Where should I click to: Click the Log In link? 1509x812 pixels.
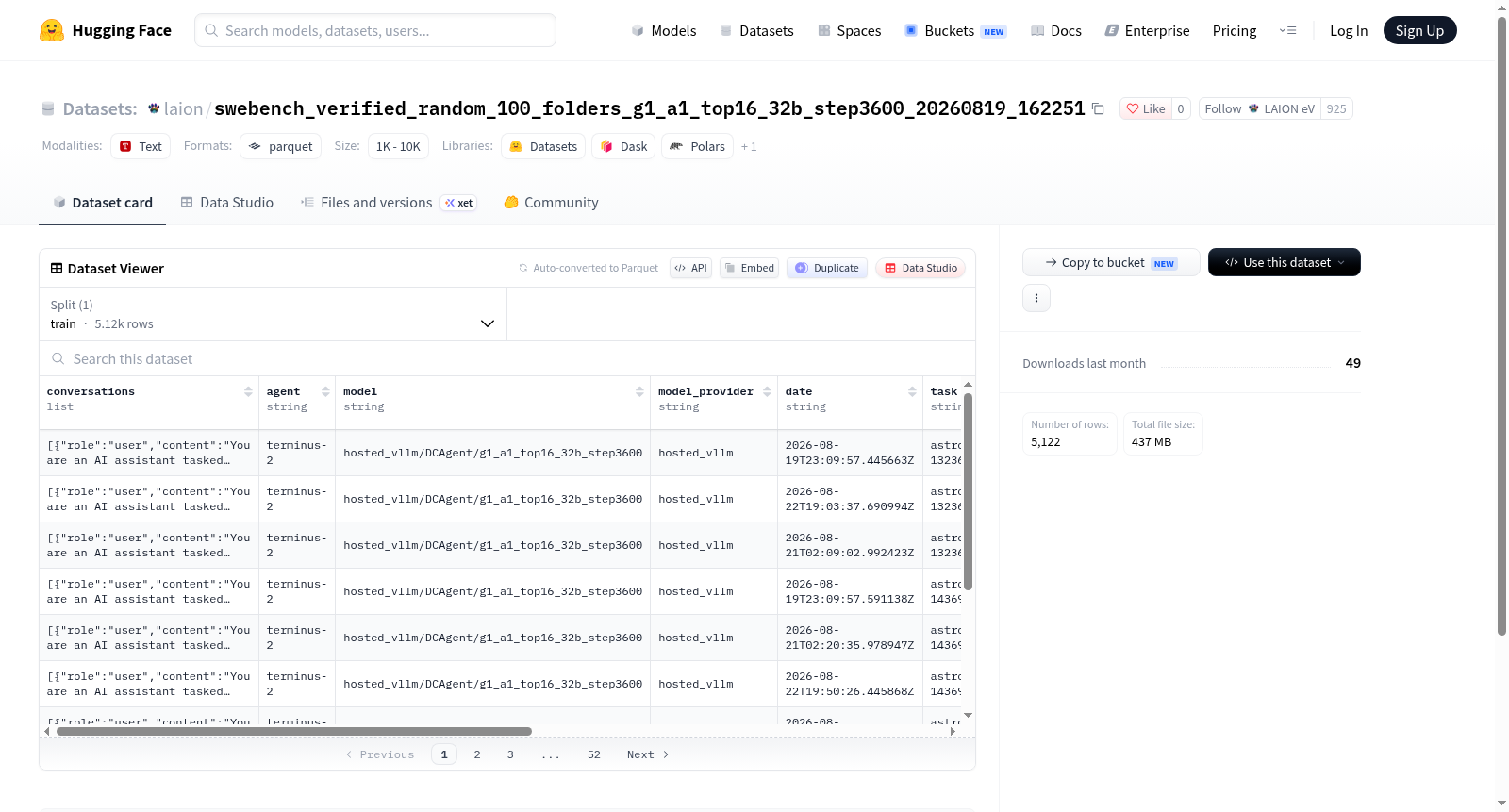[x=1349, y=30]
